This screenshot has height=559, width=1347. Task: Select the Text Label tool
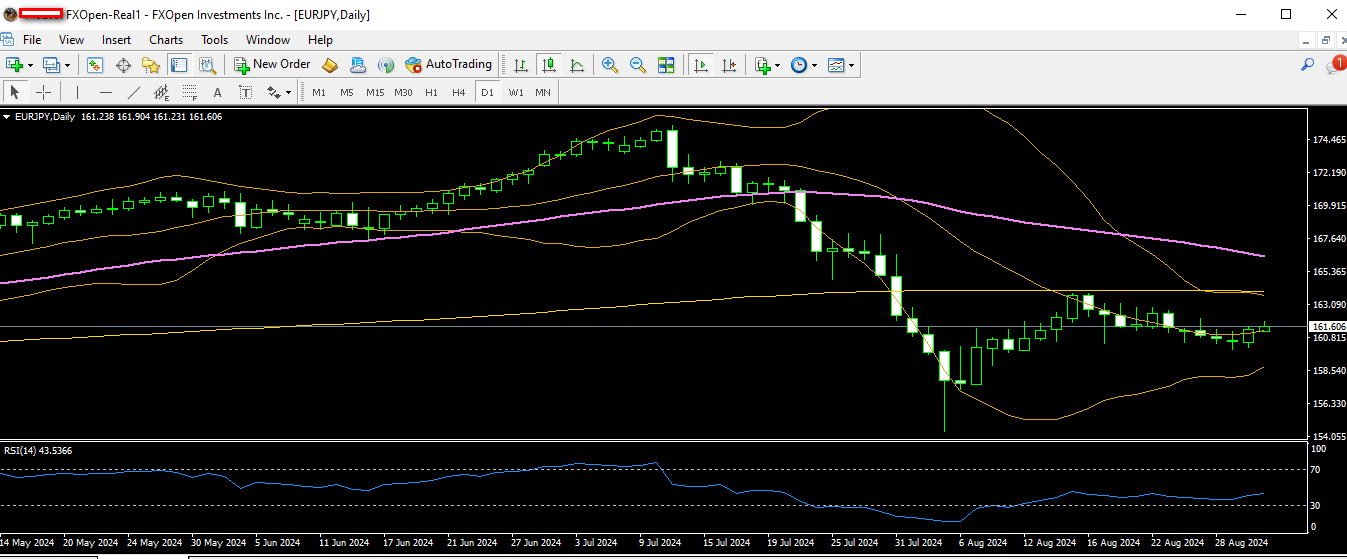click(245, 92)
